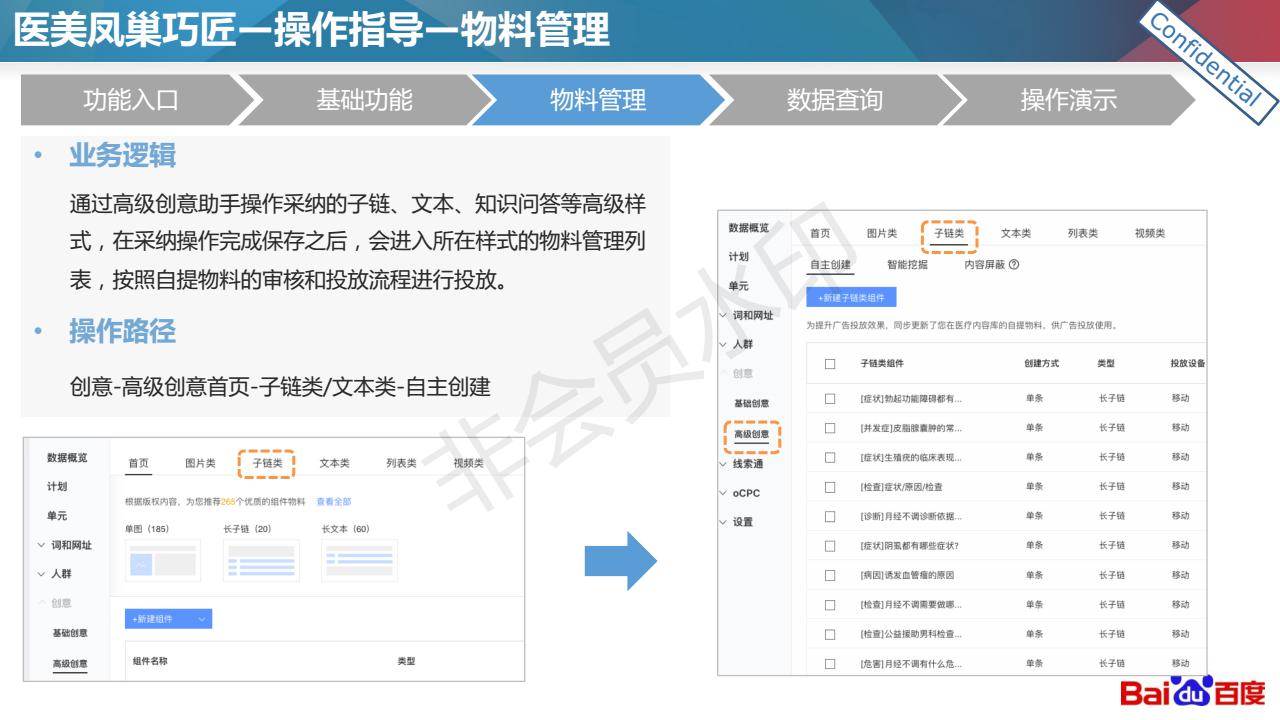The width and height of the screenshot is (1280, 720).
Task: Expand 线索通 in the sidebar
Action: pos(724,464)
